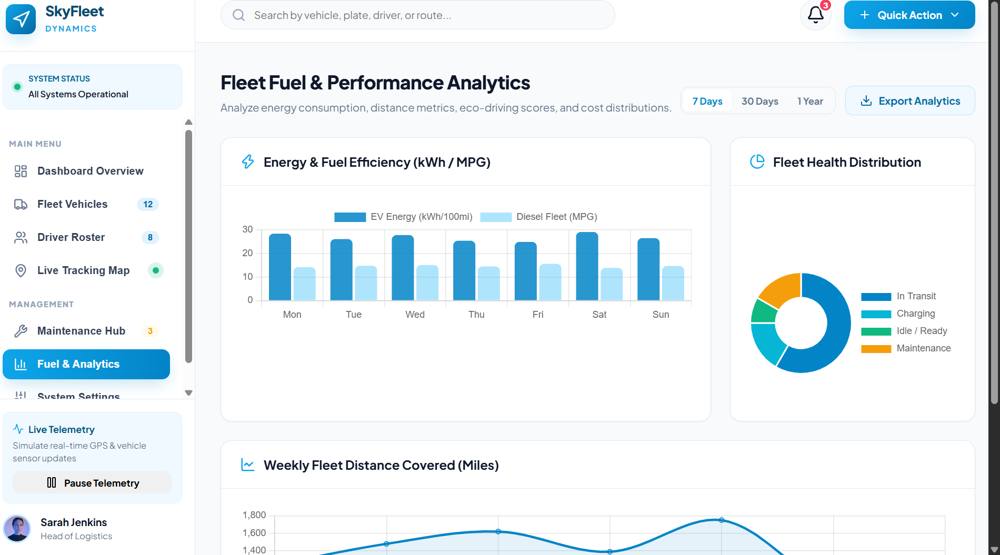This screenshot has width=1000, height=555.
Task: Select Fuel & Analytics menu item
Action: 86,364
